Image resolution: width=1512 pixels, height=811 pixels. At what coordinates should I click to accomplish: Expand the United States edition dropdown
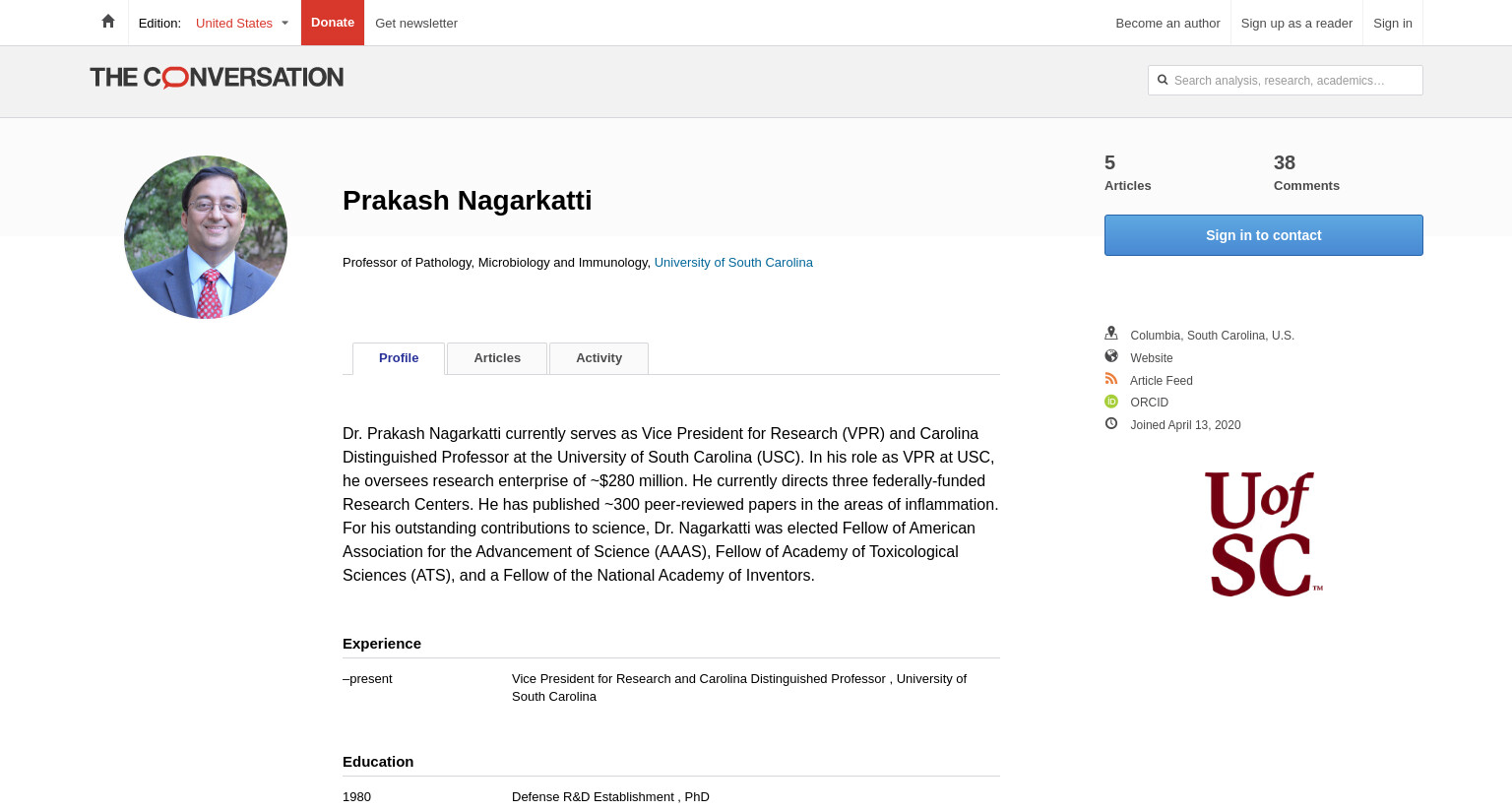click(x=241, y=23)
